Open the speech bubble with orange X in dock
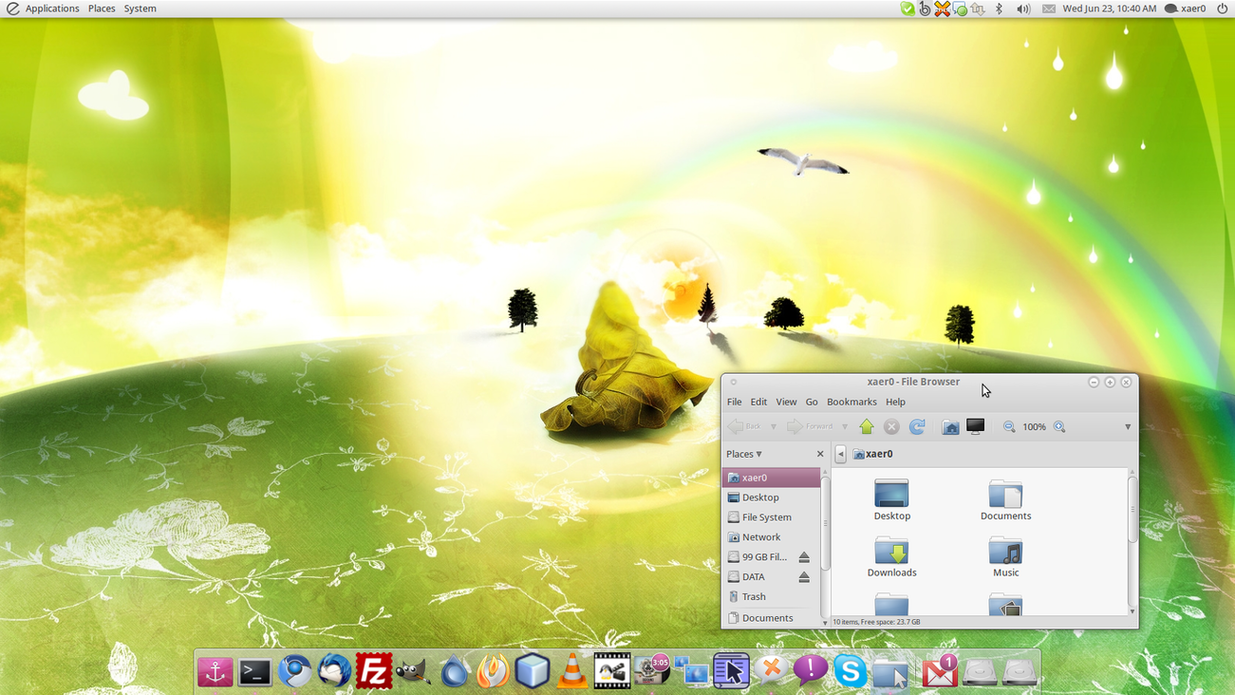The width and height of the screenshot is (1235, 695). pos(771,671)
